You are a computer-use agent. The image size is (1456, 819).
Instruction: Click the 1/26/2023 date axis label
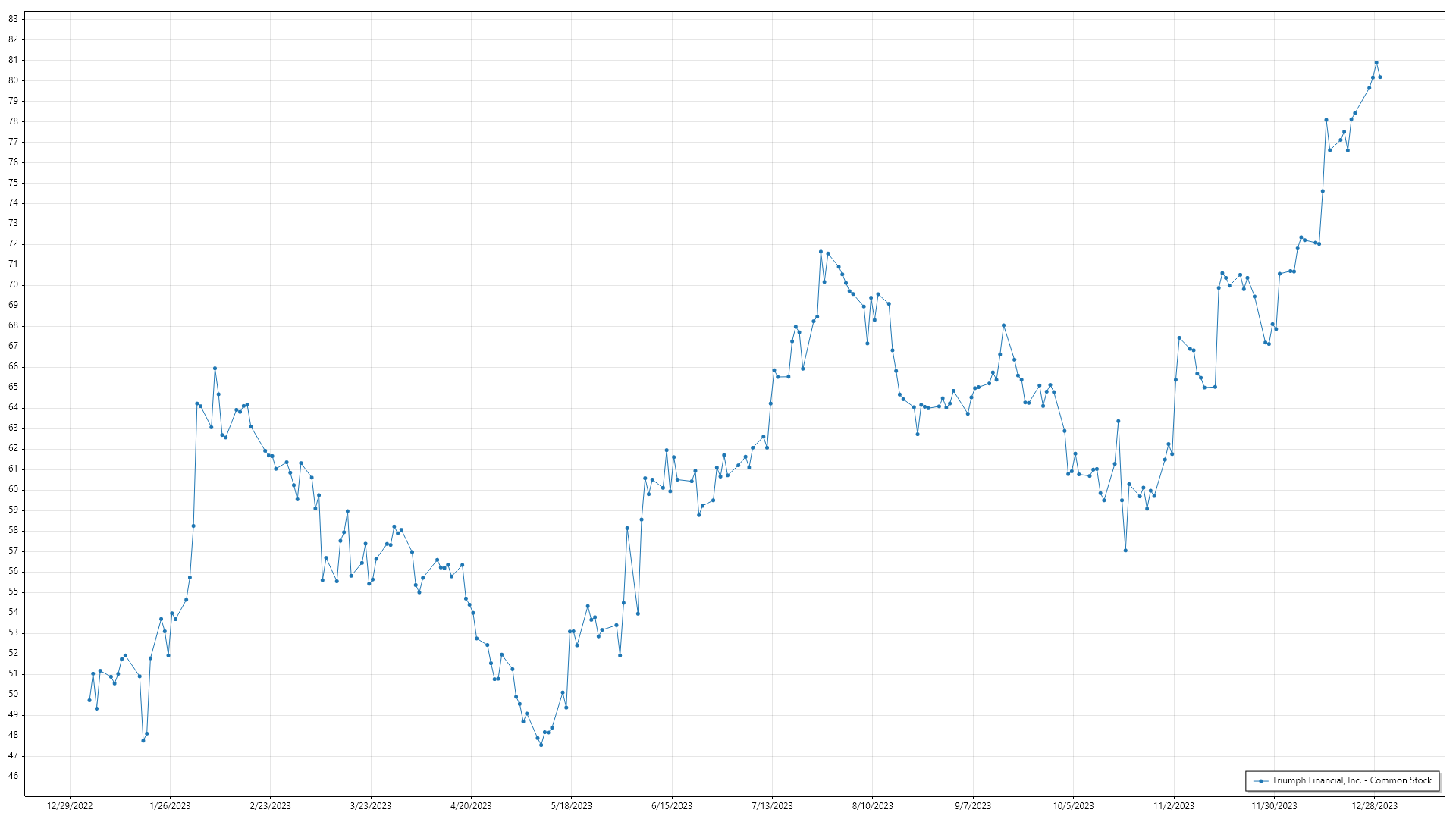170,806
